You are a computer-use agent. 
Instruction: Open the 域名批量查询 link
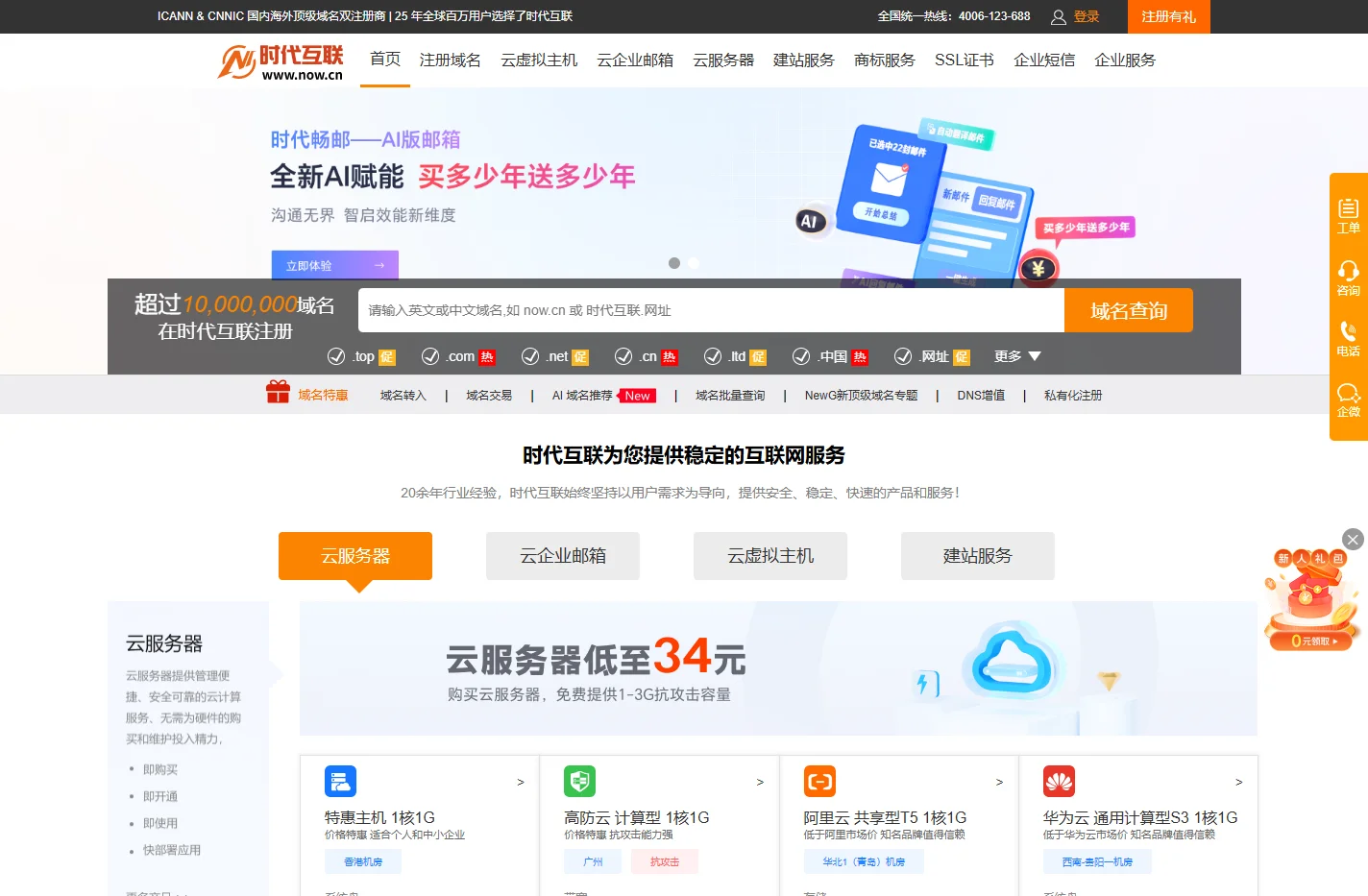coord(730,395)
